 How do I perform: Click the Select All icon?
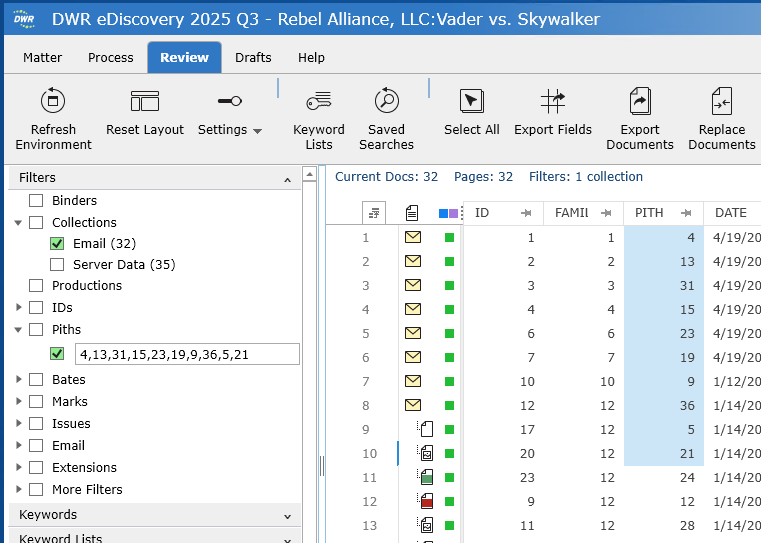[x=471, y=101]
